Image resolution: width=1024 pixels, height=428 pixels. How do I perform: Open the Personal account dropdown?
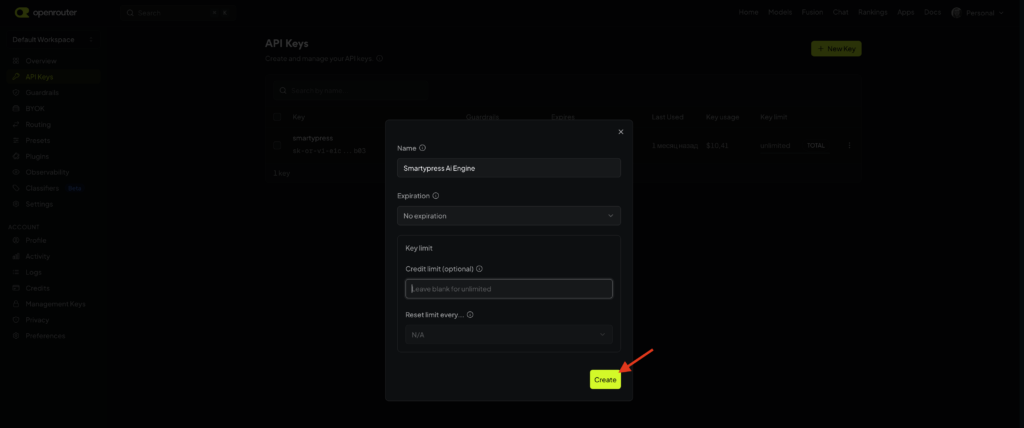pyautogui.click(x=978, y=12)
